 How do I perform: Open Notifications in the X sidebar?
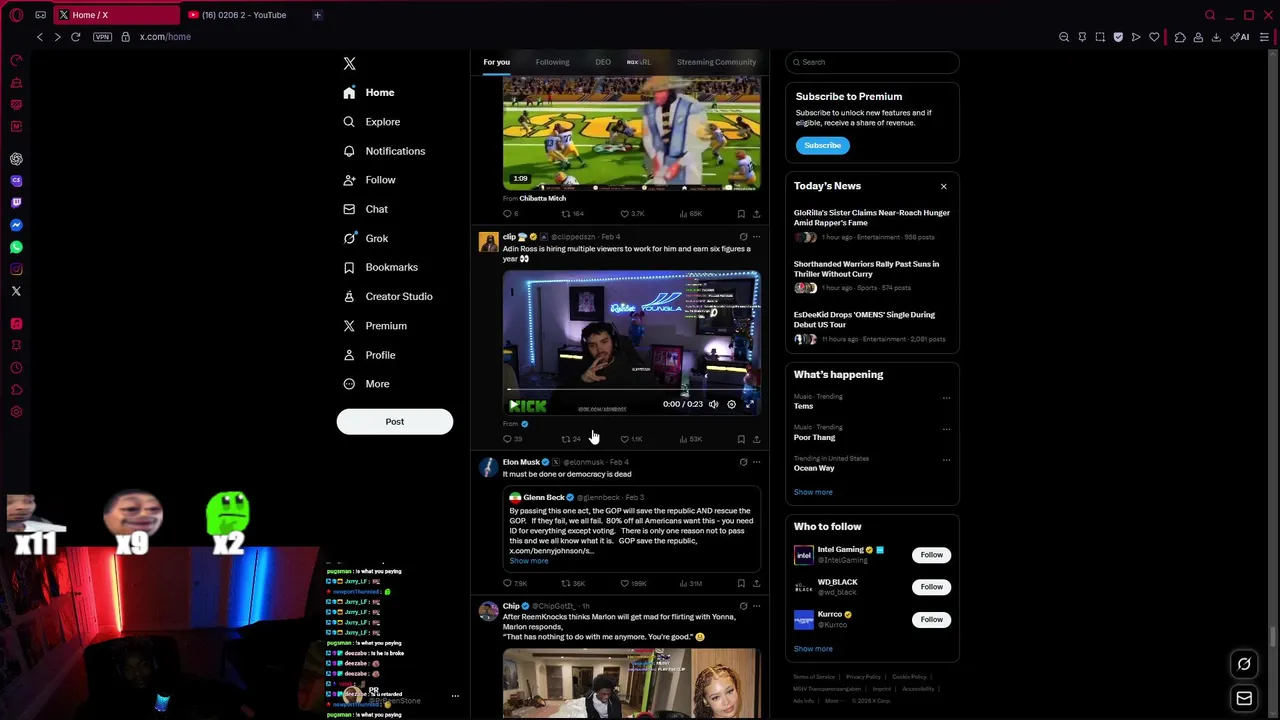[384, 151]
